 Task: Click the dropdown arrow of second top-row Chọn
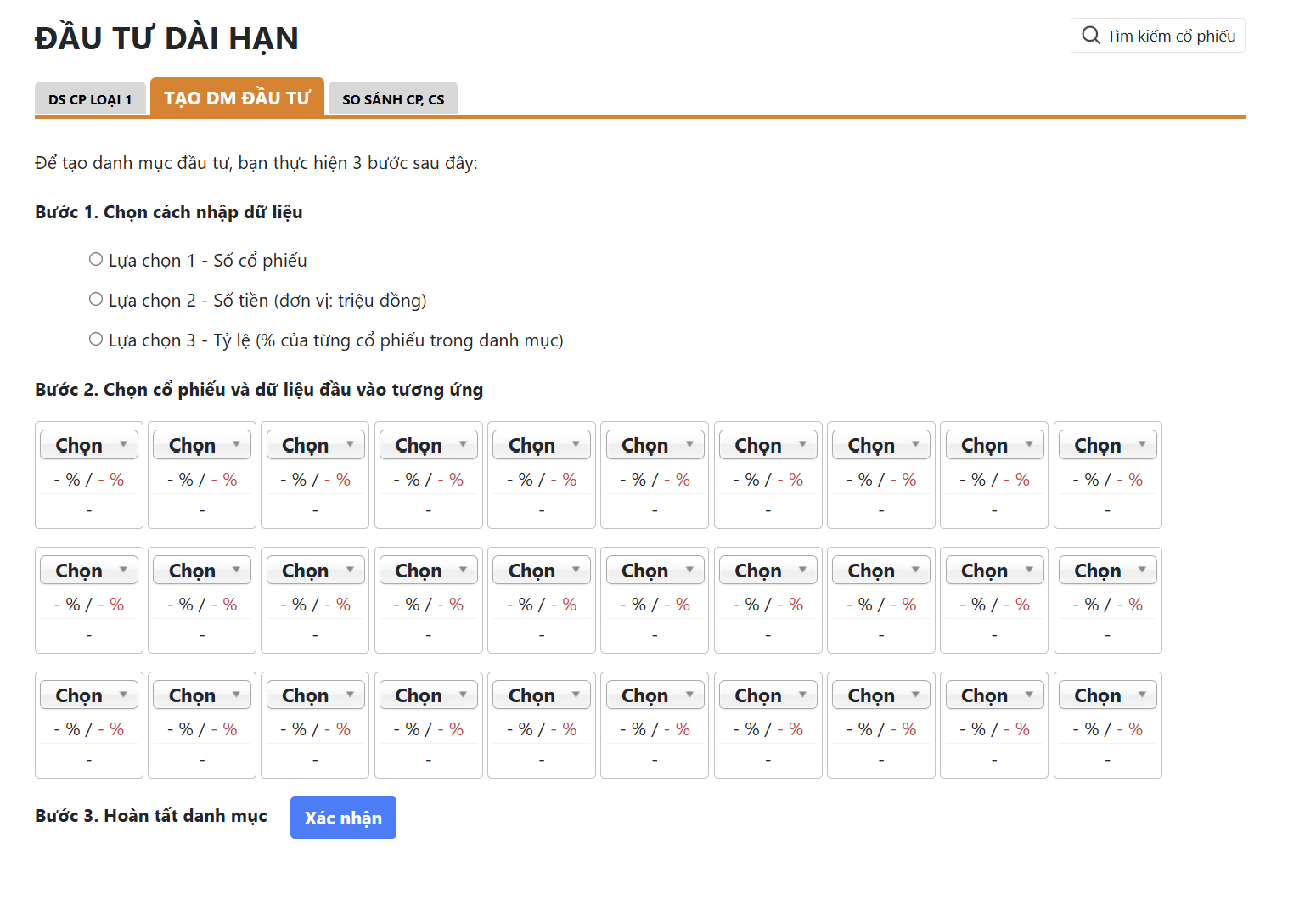[236, 444]
